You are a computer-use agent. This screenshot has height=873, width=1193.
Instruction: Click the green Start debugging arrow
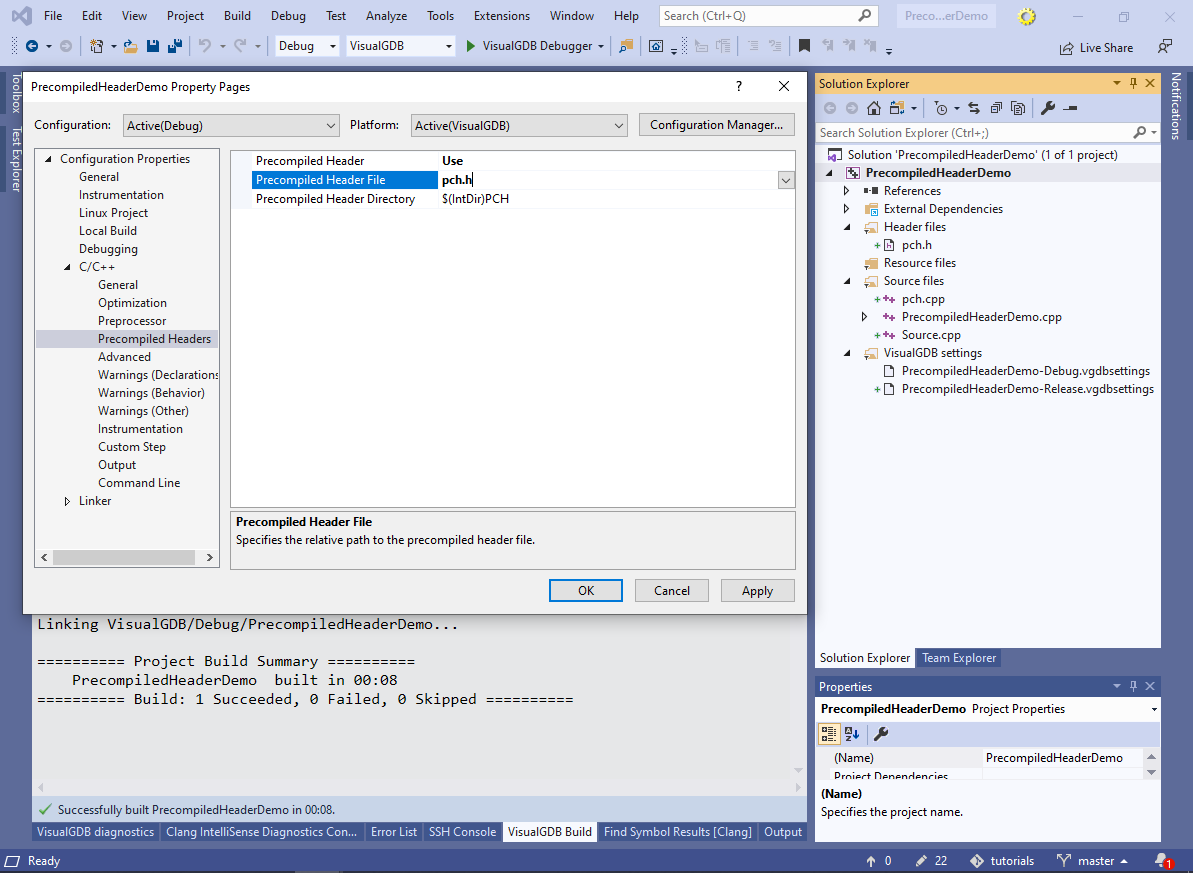pos(470,46)
